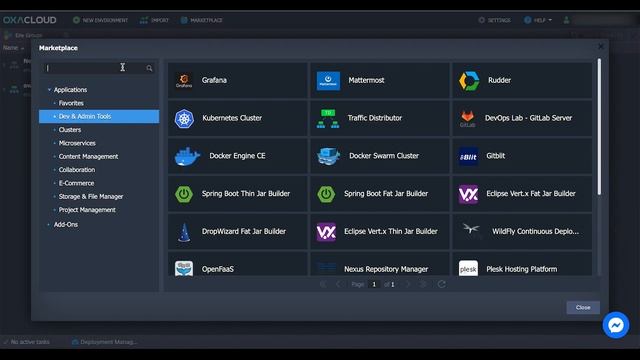Screen dimensions: 640x360
Task: Click New Environment in the top bar
Action: point(100,20)
